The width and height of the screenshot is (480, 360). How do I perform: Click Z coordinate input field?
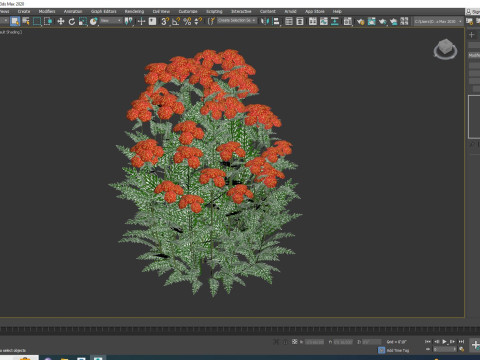click(x=371, y=342)
